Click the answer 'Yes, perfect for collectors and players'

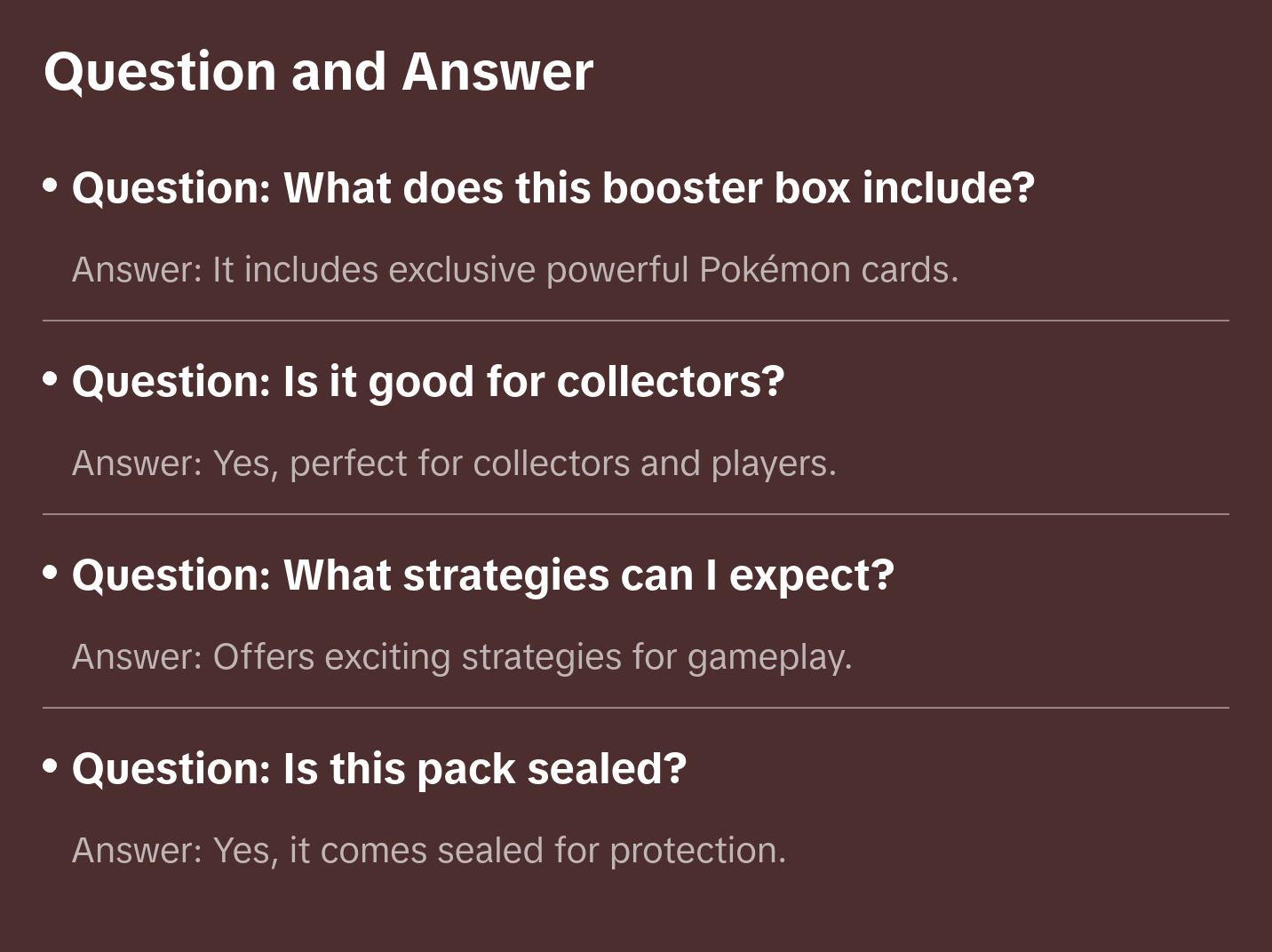454,464
